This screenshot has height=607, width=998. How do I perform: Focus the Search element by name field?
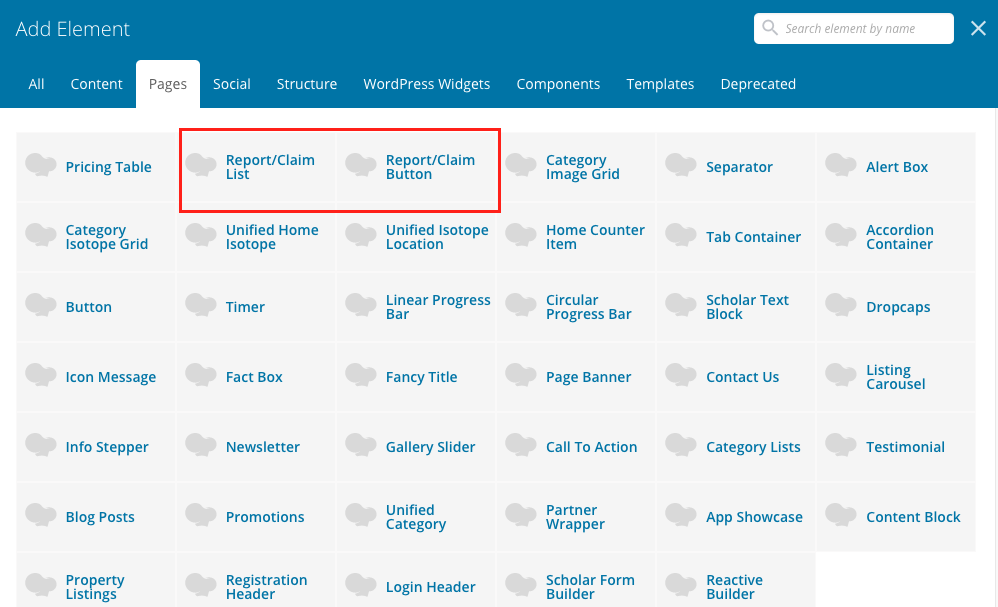(x=864, y=28)
